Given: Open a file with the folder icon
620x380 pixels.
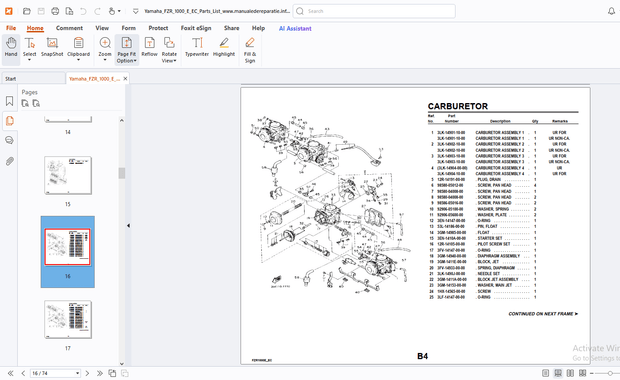Looking at the screenshot, I should pyautogui.click(x=26, y=11).
